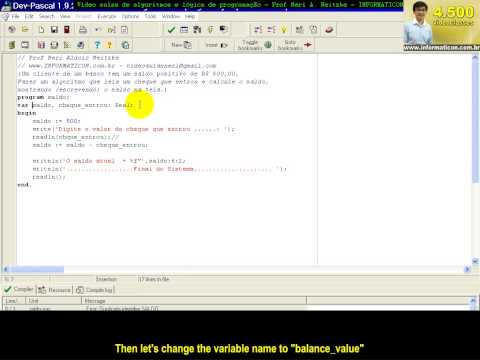Click the blue question mark help icon
This screenshot has height=360, width=480.
[x=97, y=45]
